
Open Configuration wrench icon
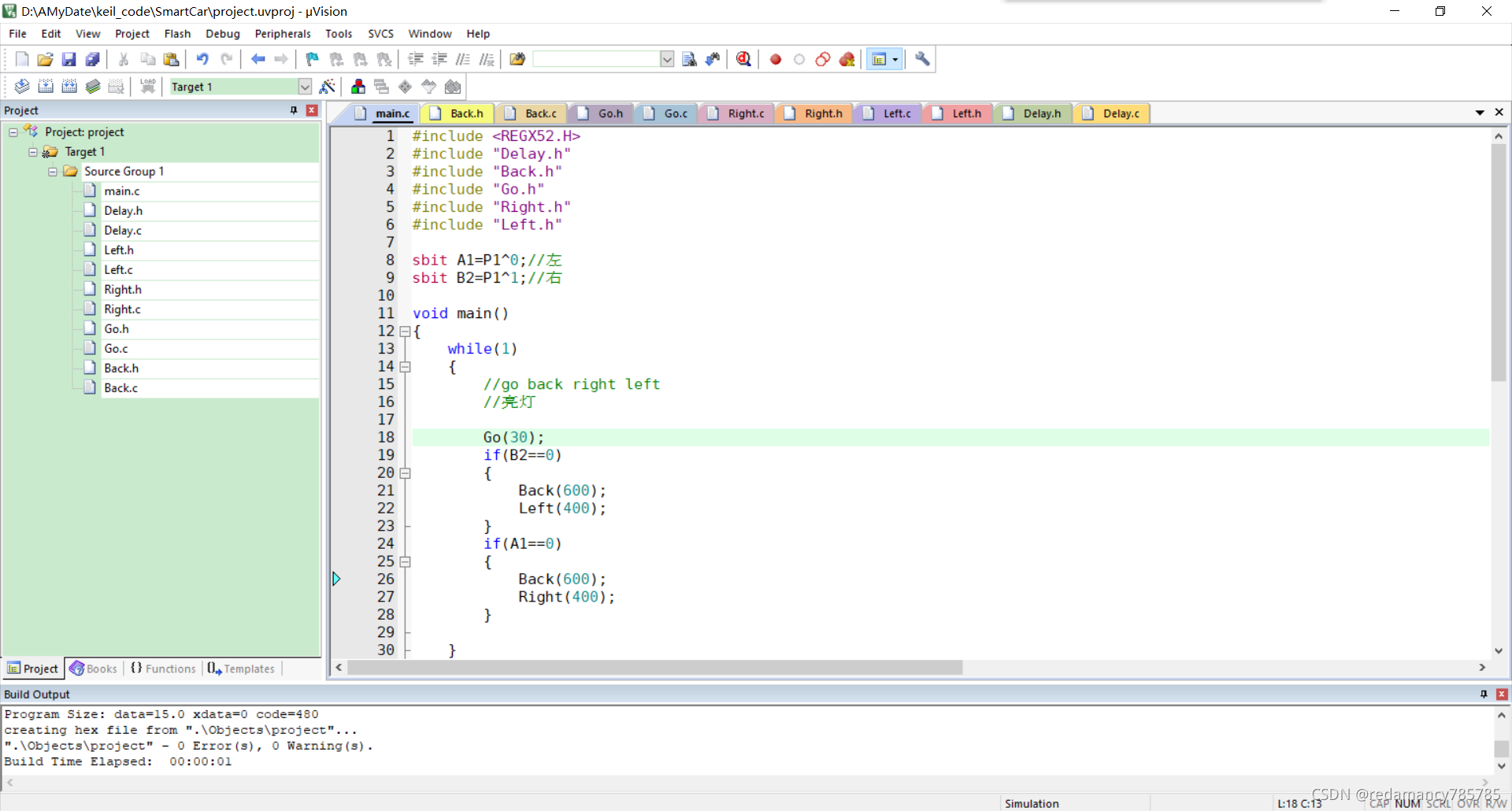pos(922,59)
